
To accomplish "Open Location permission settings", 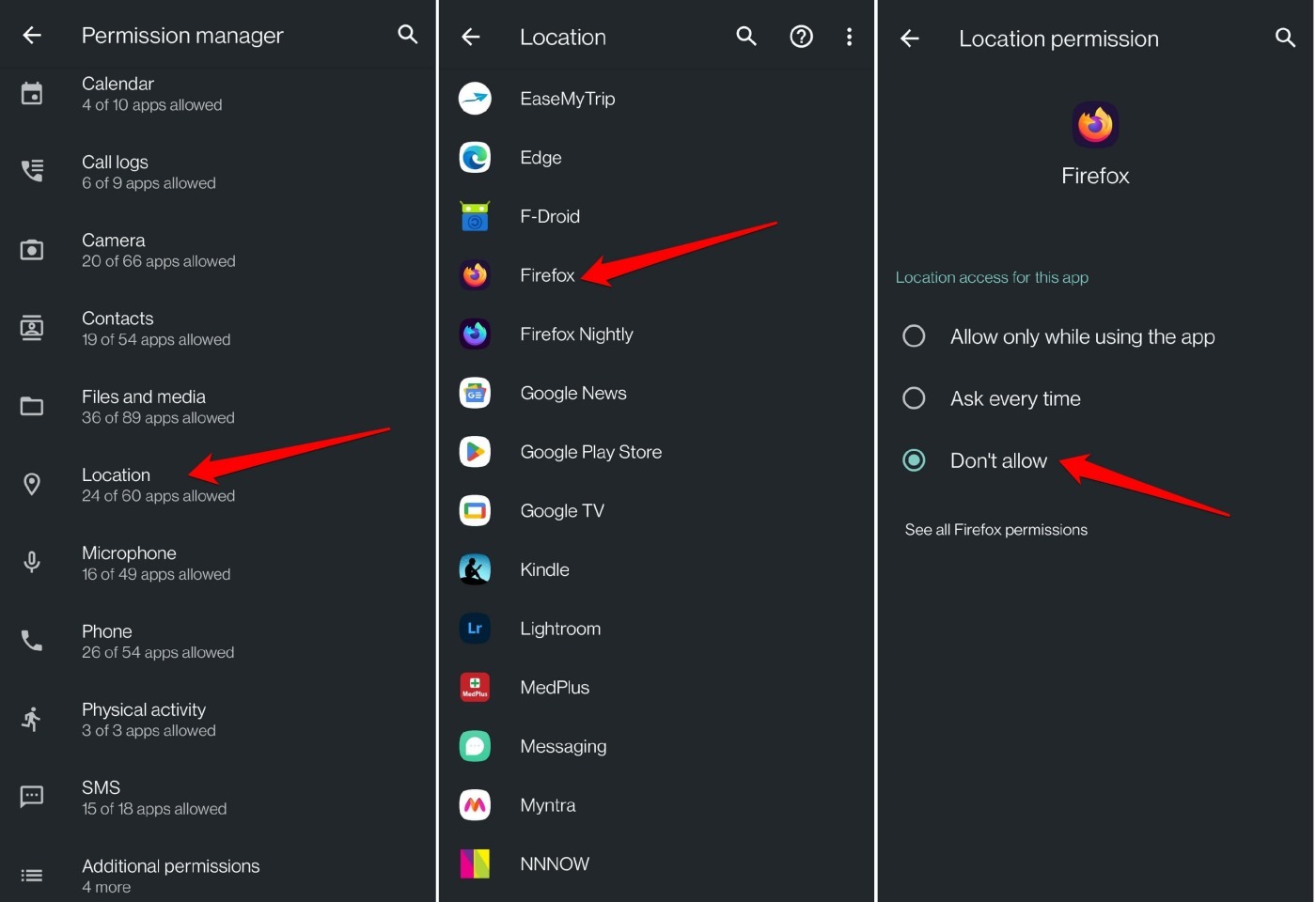I will [x=116, y=484].
